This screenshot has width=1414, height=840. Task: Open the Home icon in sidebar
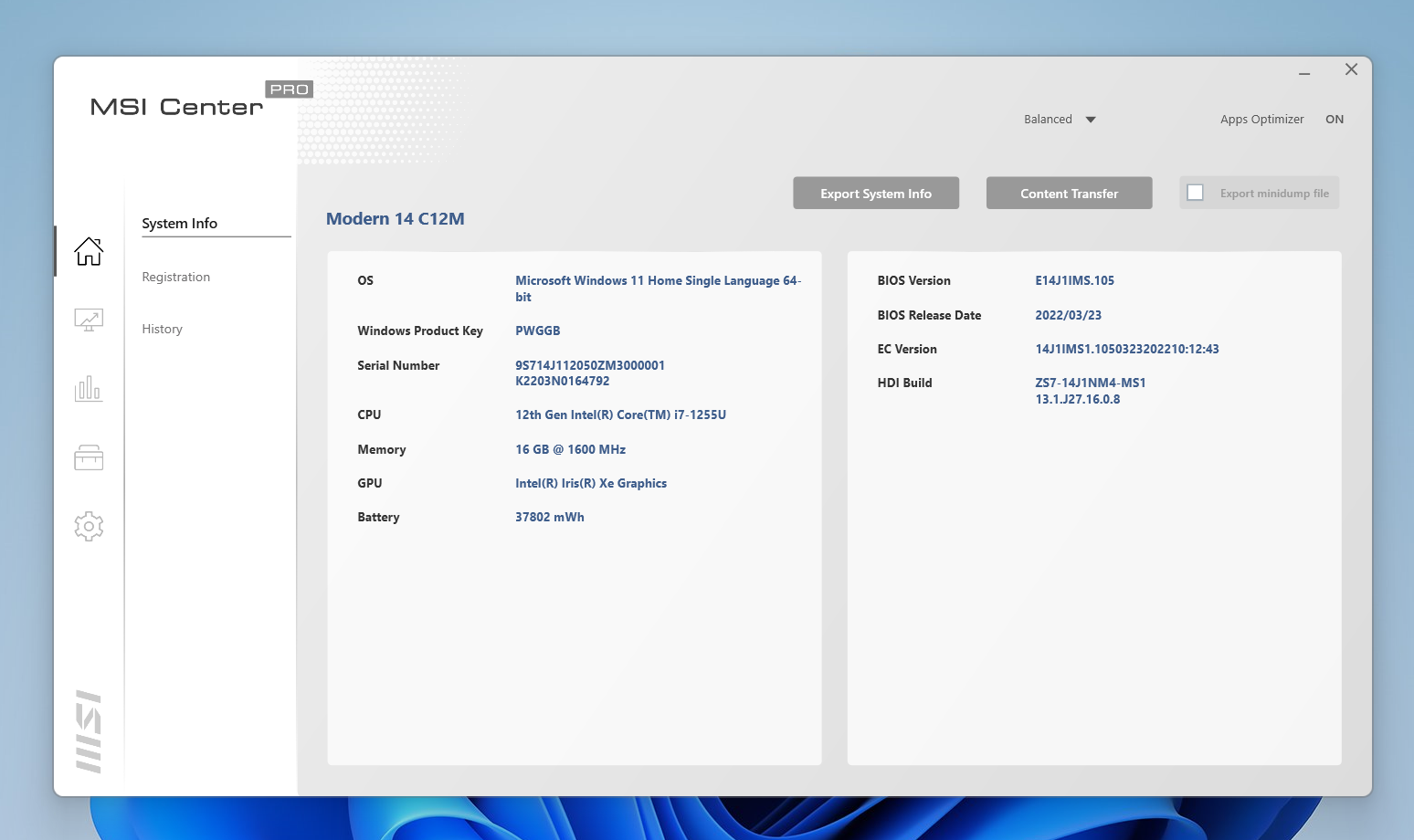click(x=89, y=251)
